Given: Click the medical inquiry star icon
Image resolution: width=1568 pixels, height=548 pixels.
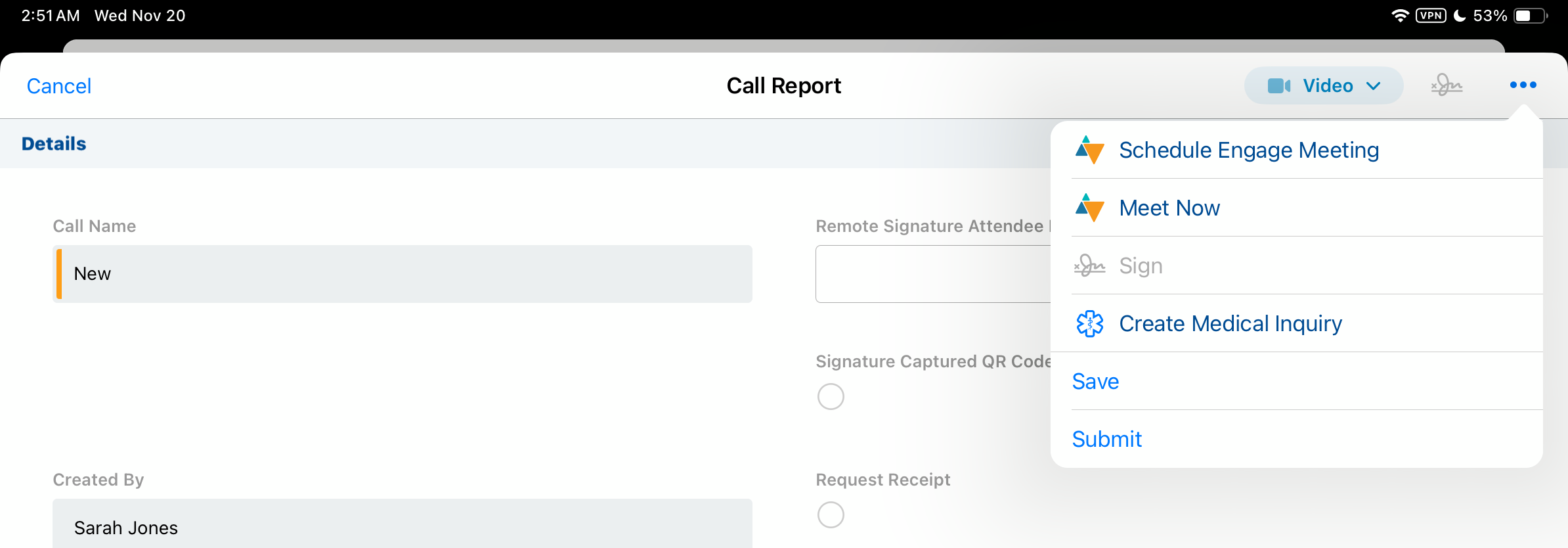Looking at the screenshot, I should 1089,324.
